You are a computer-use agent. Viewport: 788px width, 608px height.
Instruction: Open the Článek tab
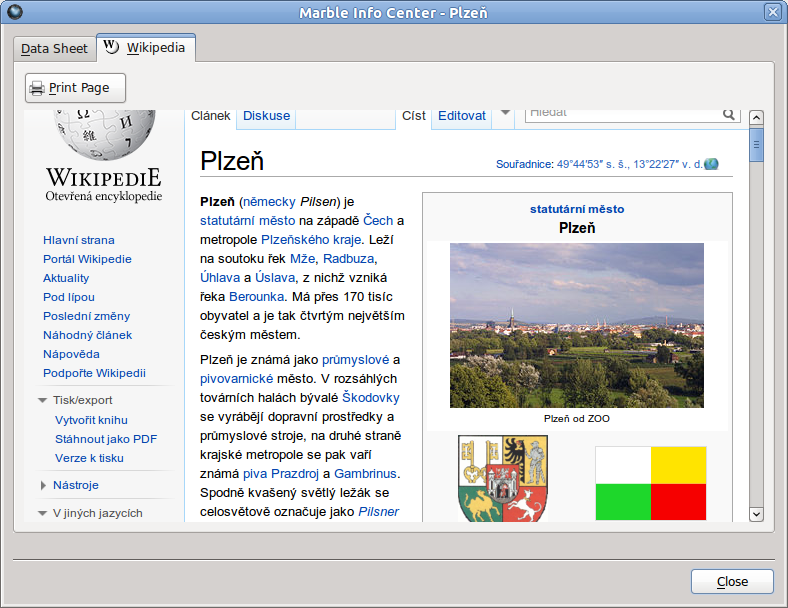(211, 116)
